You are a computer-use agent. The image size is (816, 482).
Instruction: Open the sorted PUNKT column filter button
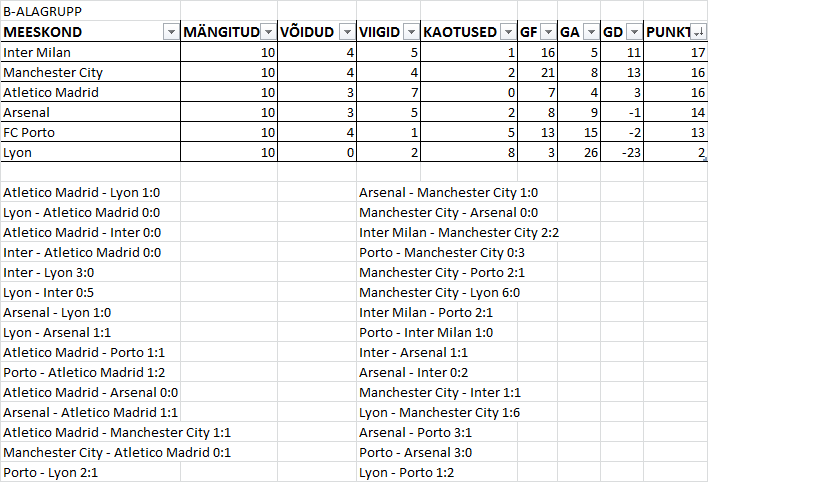point(699,32)
